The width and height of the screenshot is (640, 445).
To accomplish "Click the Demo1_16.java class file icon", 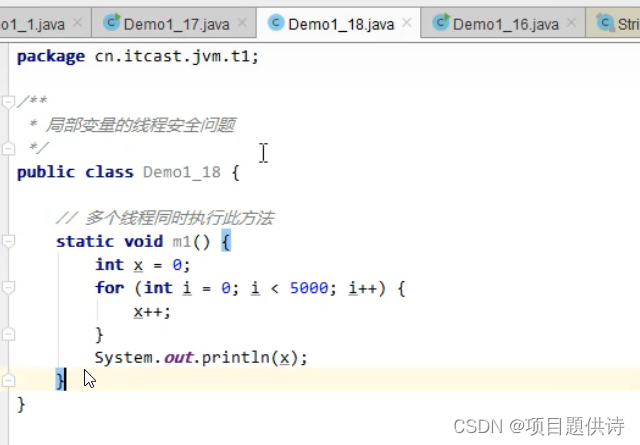I will tap(440, 22).
